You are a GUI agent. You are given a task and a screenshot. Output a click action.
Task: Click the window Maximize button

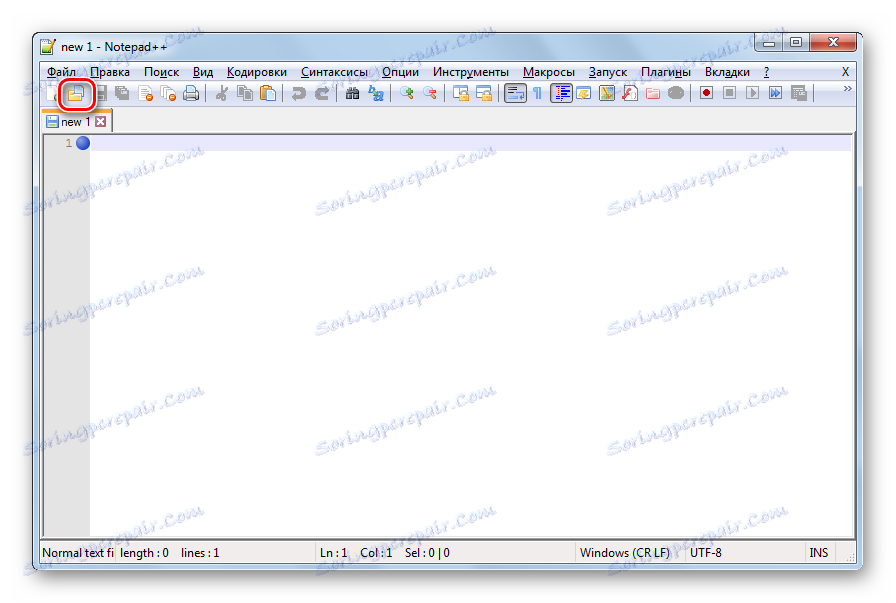click(x=796, y=42)
